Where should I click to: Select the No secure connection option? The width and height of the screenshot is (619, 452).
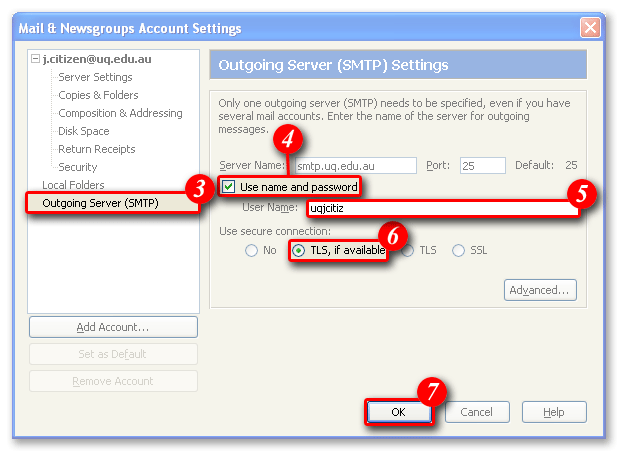click(252, 251)
